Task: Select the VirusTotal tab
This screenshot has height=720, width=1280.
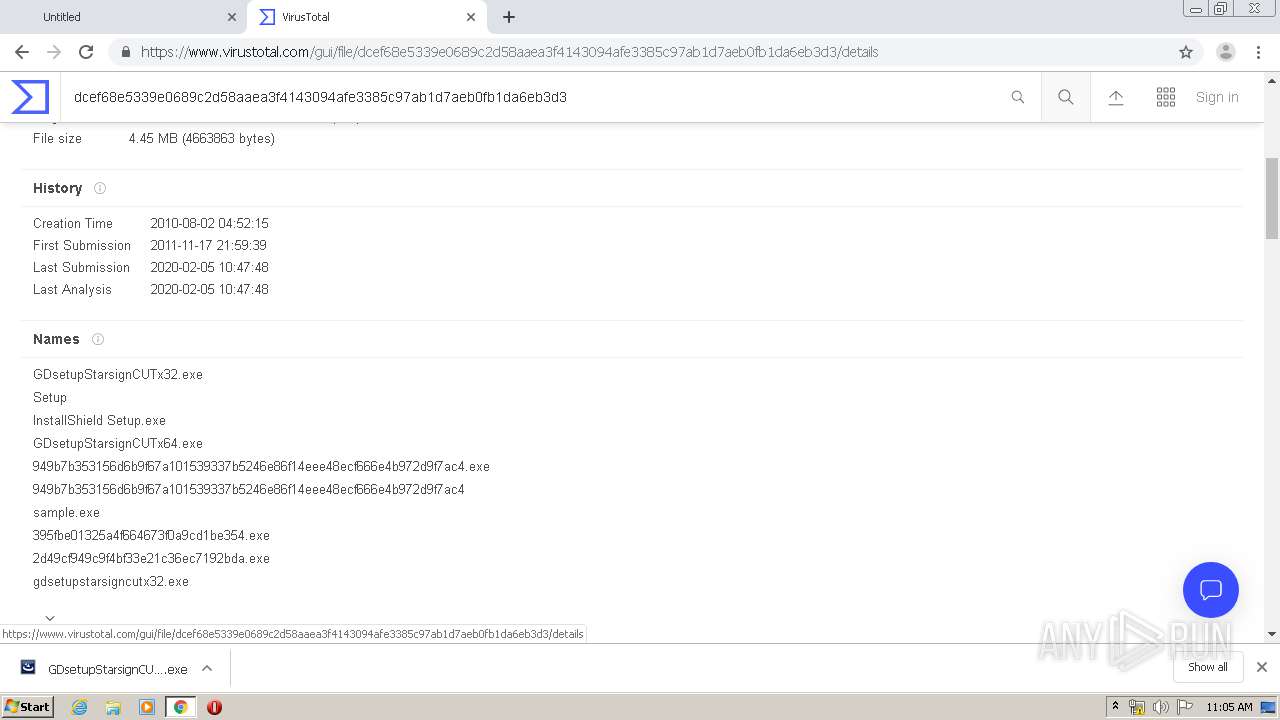Action: (x=366, y=17)
